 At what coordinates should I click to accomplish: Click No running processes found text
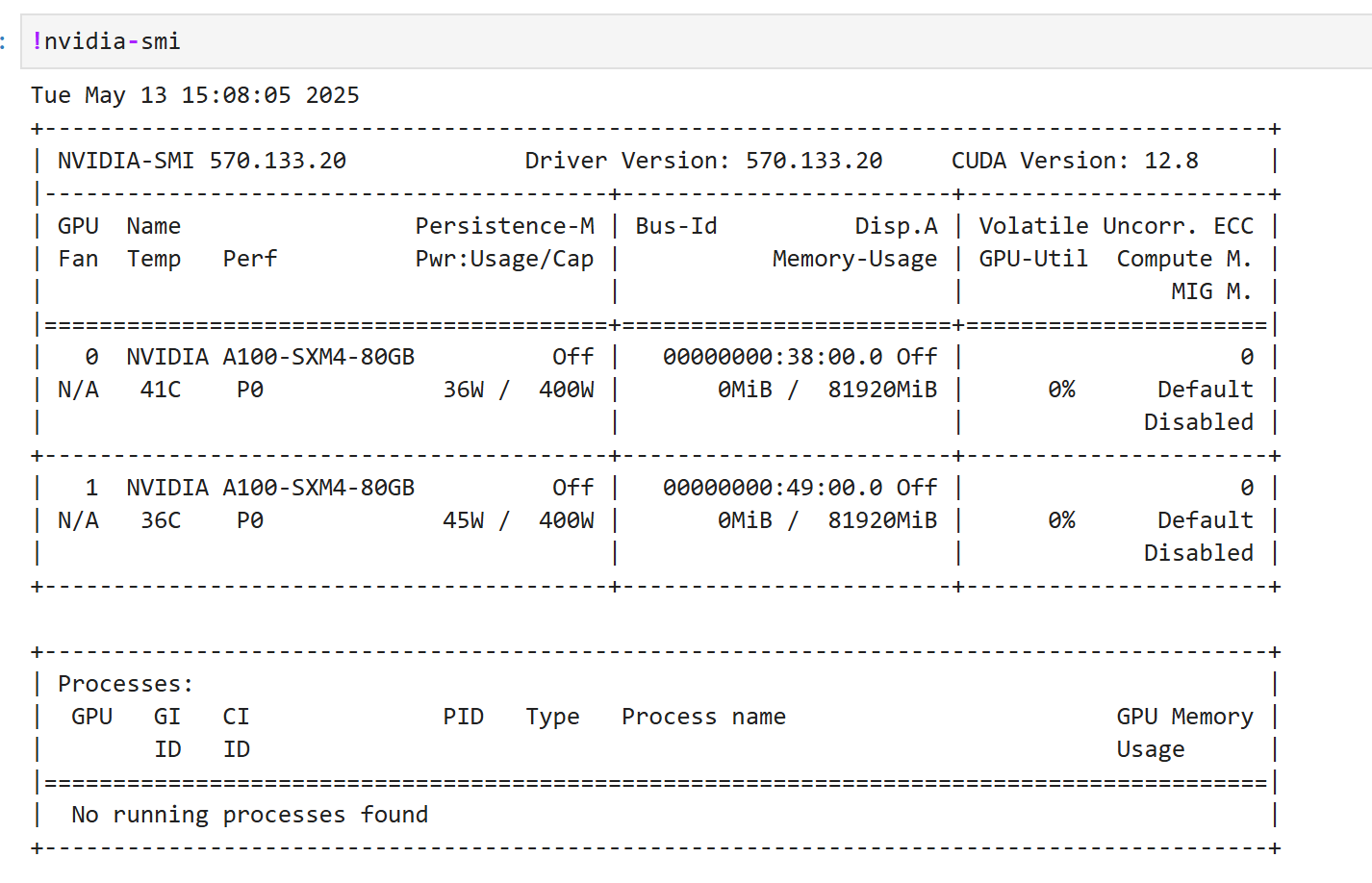click(x=250, y=815)
